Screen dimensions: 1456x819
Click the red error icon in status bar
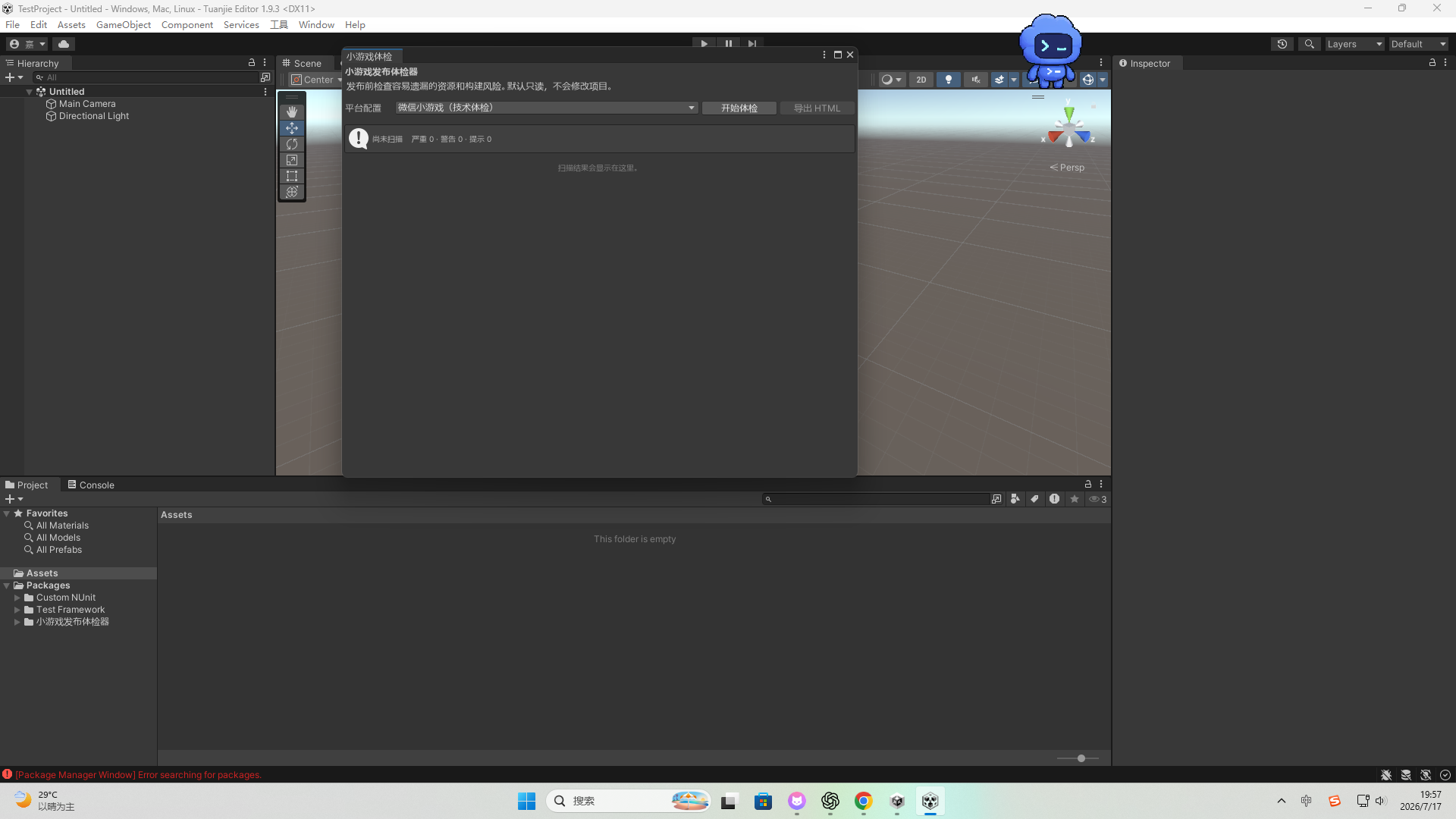click(x=7, y=774)
